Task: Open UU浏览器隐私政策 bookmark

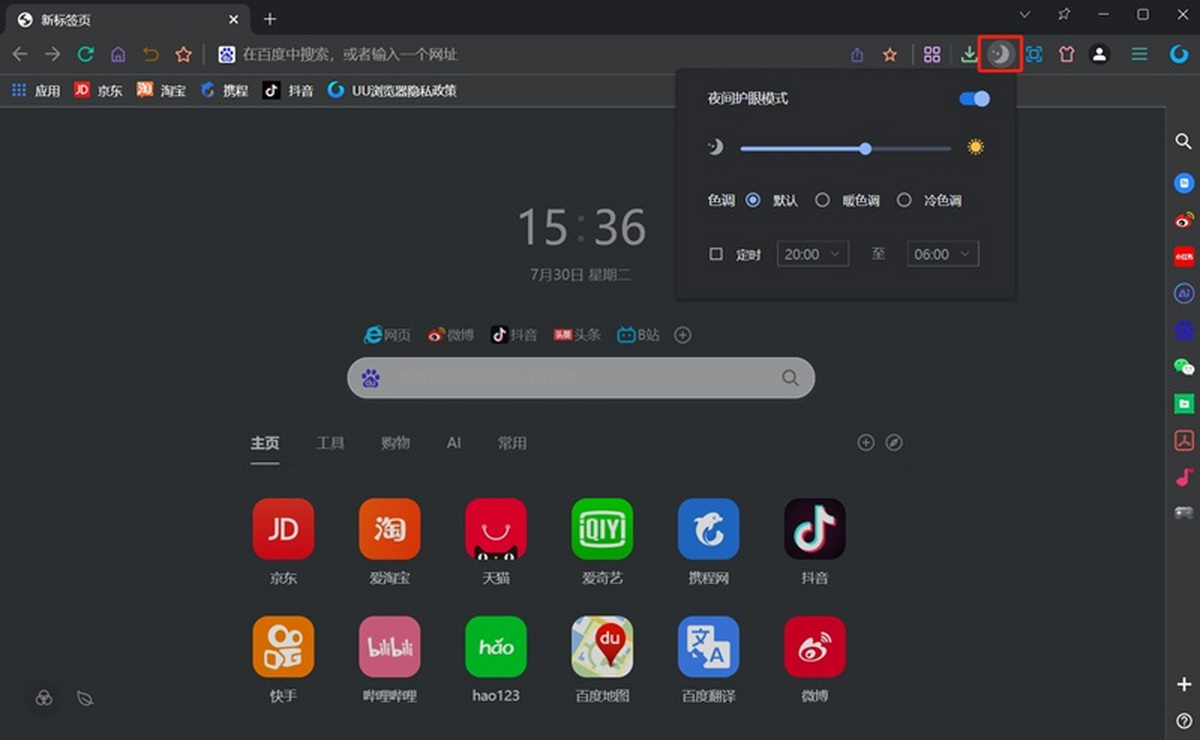Action: 392,90
